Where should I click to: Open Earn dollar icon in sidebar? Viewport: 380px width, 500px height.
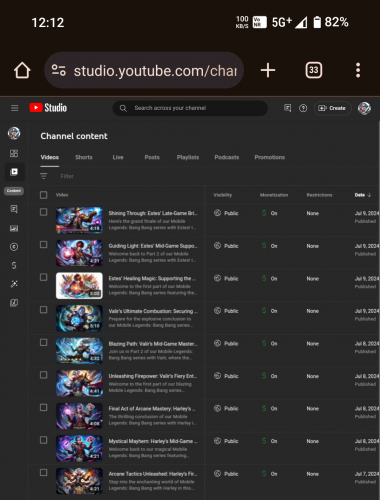click(14, 265)
